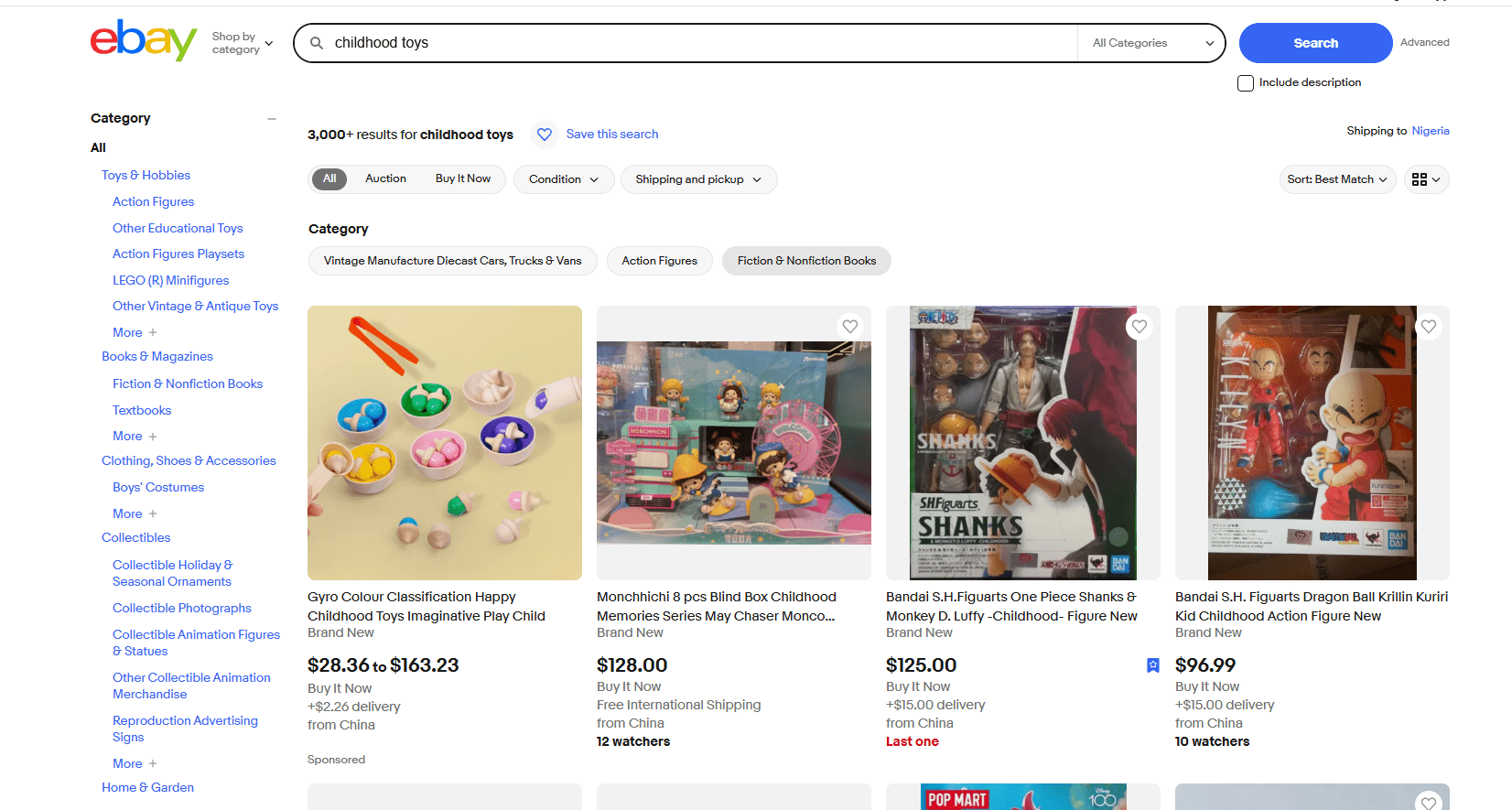Expand More under Collectibles
This screenshot has width=1512, height=810.
click(x=135, y=763)
